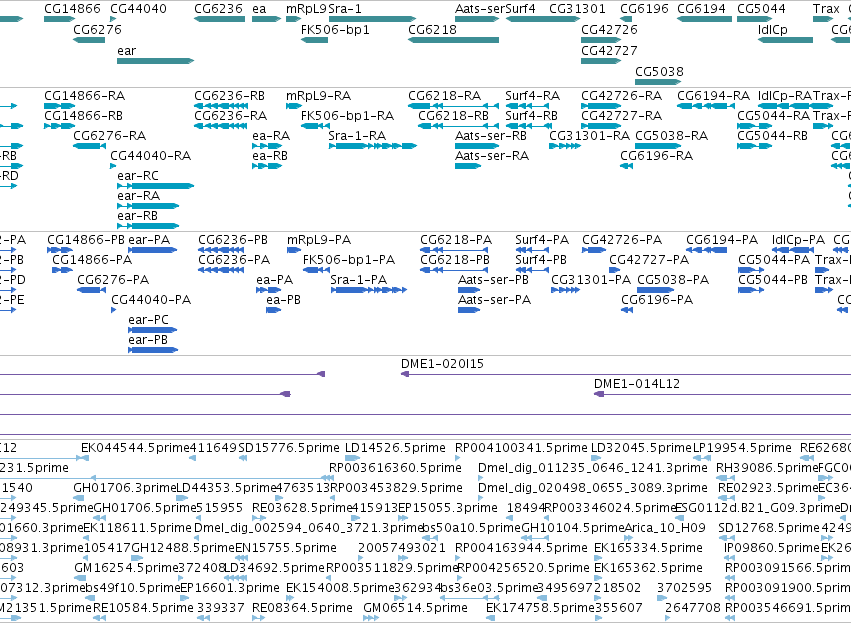851x623 pixels.
Task: Click the ear-RA transcript label
Action: (x=138, y=196)
